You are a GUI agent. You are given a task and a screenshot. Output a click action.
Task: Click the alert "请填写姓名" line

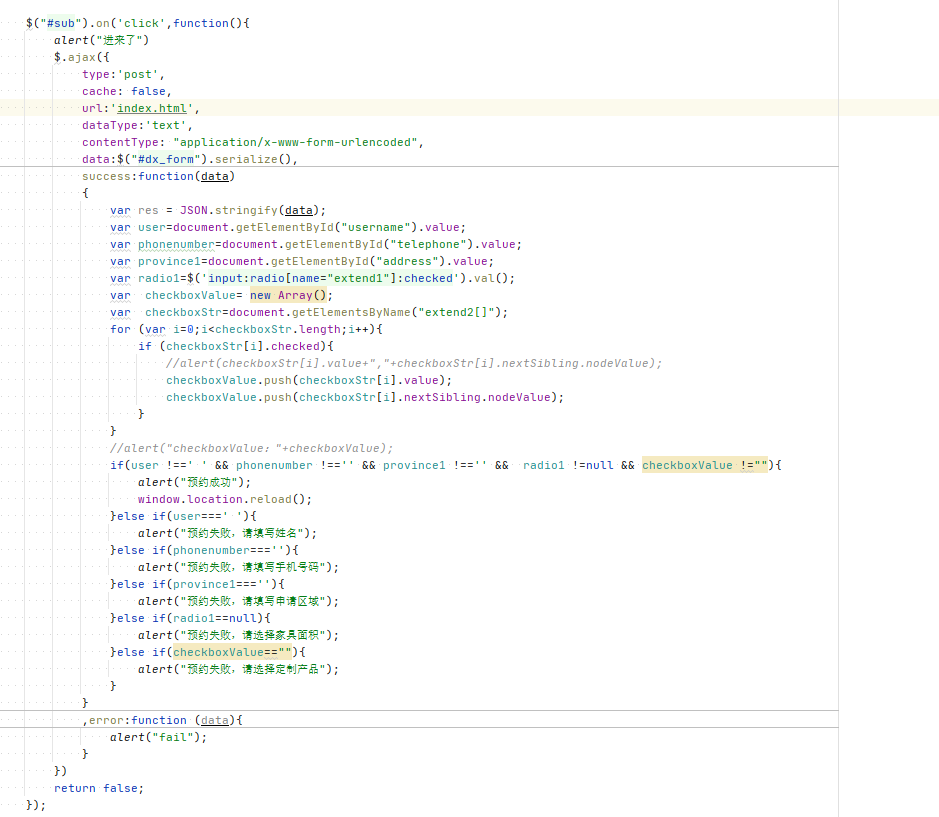[228, 534]
